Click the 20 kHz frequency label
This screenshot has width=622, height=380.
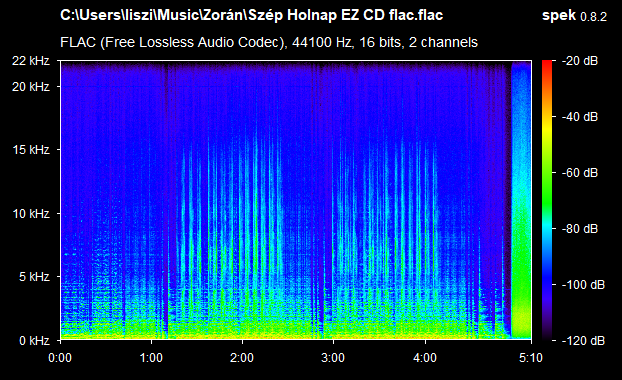click(x=31, y=86)
